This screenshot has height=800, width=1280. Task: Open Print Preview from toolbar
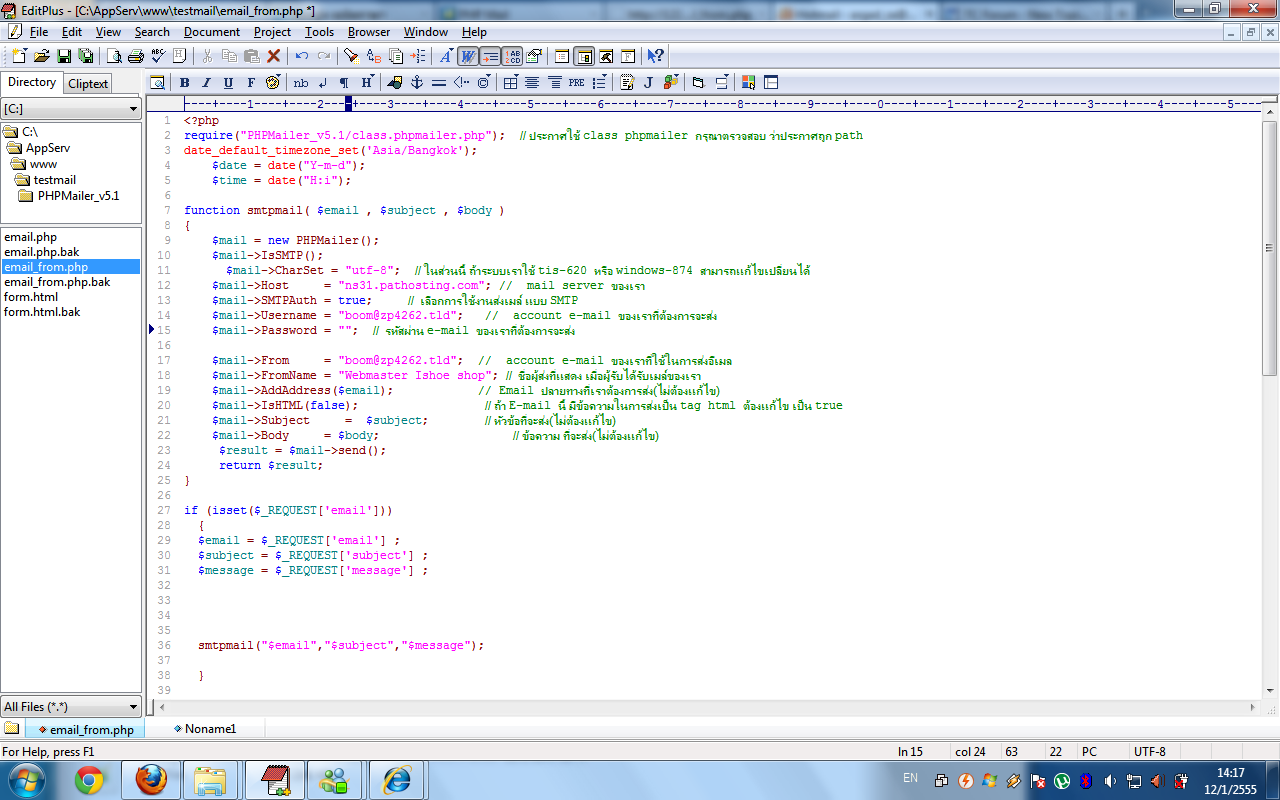pyautogui.click(x=113, y=56)
